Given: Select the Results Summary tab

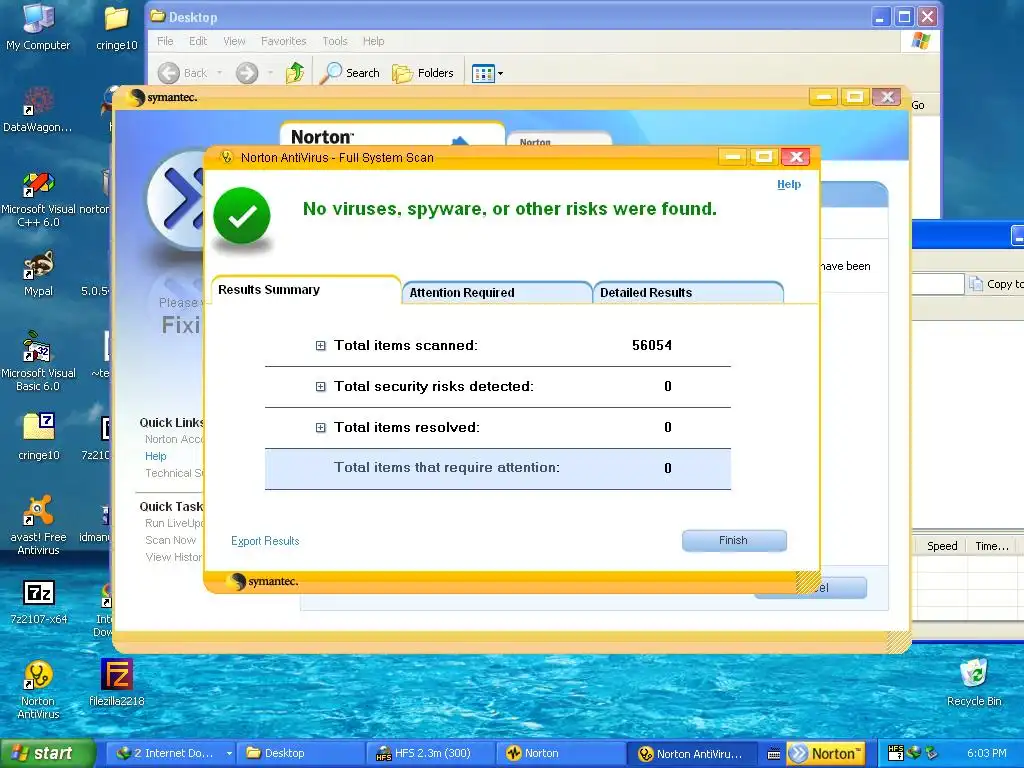Looking at the screenshot, I should (x=305, y=290).
